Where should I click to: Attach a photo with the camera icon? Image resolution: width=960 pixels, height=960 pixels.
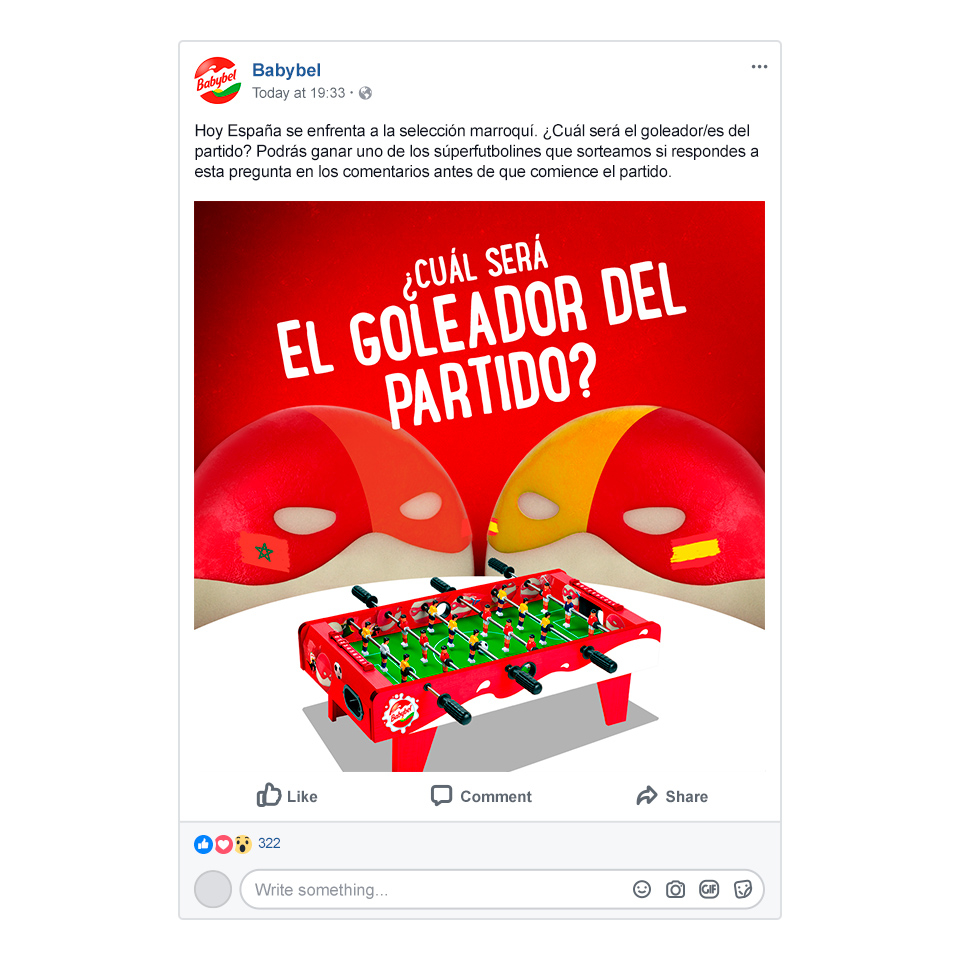tap(675, 889)
